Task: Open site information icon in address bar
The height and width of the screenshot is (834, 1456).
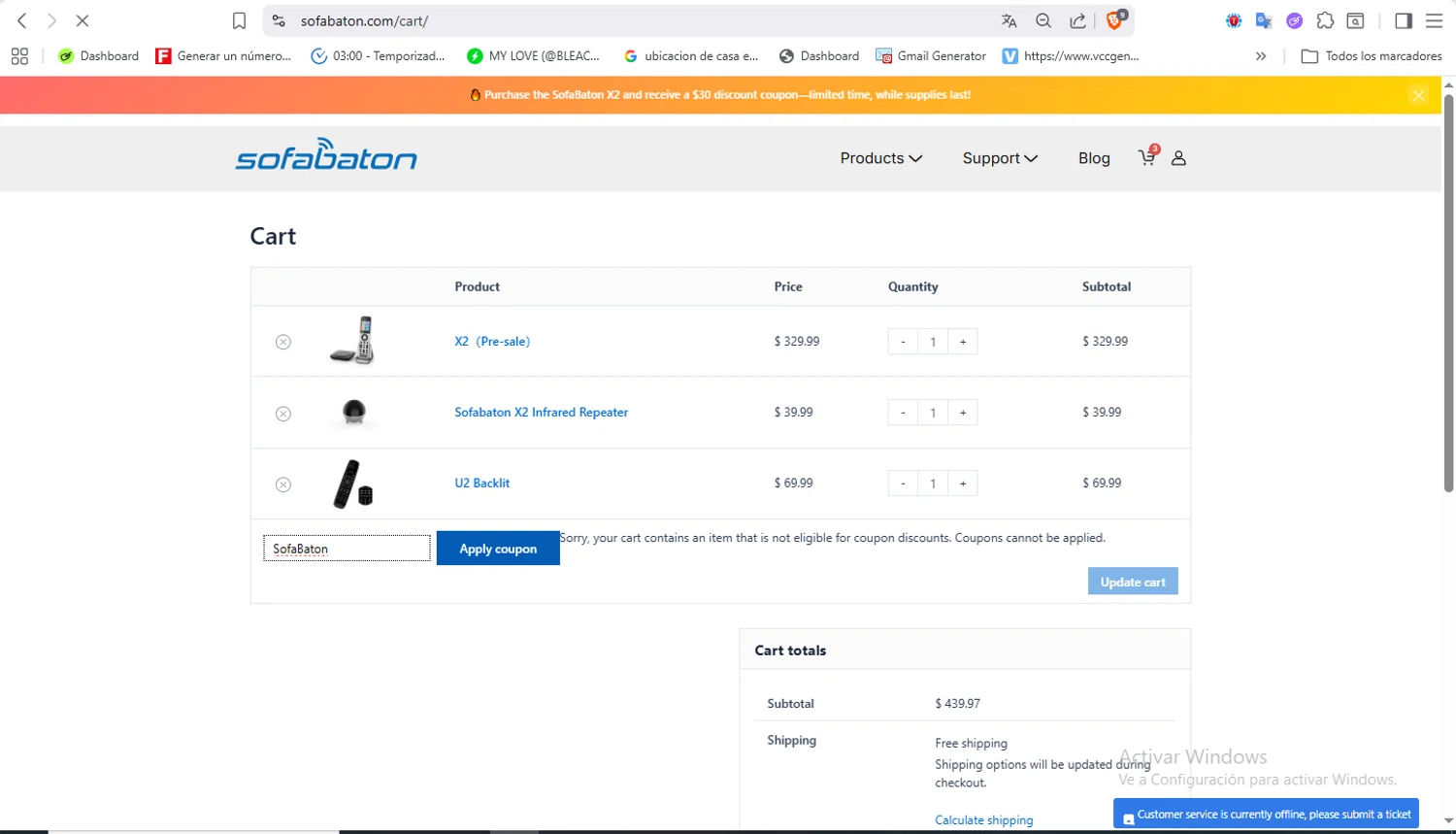Action: (x=279, y=21)
